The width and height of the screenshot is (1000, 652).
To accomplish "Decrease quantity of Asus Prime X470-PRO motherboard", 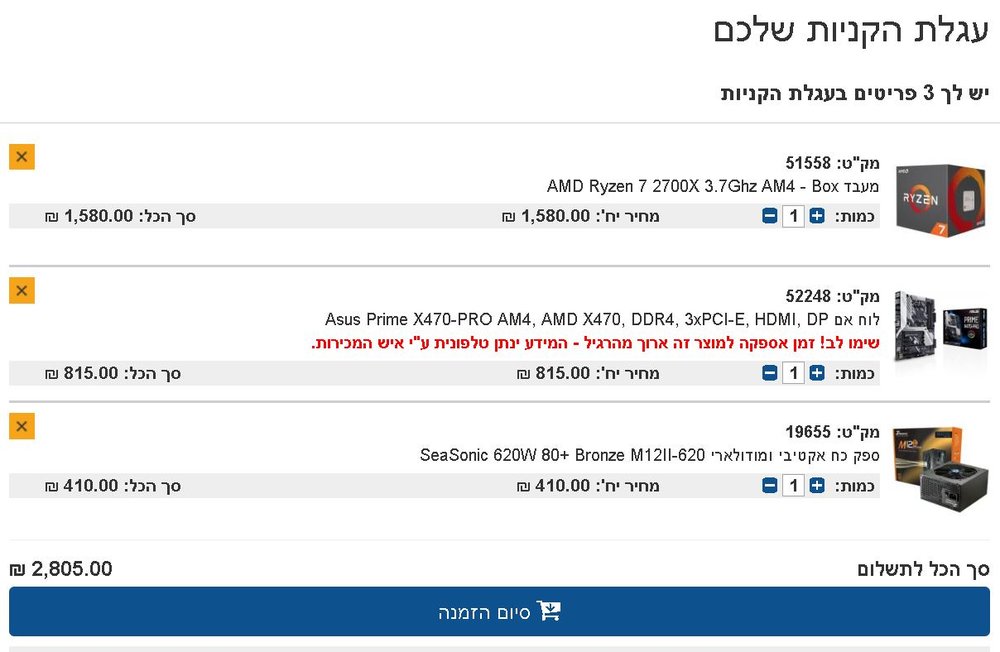I will pos(770,373).
